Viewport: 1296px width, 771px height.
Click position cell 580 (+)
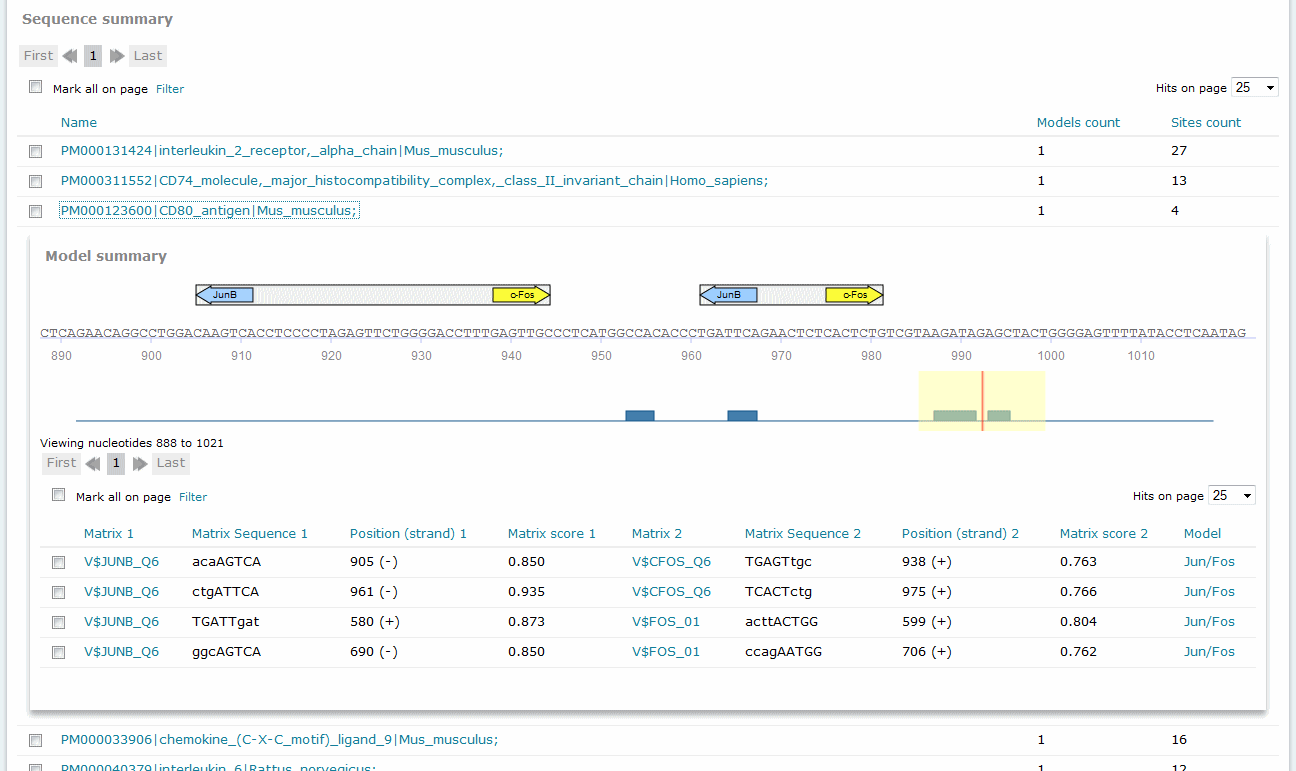pos(375,622)
